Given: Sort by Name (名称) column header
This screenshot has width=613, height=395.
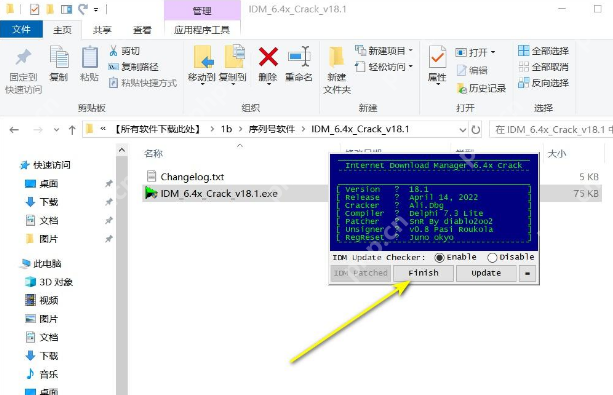Looking at the screenshot, I should click(153, 153).
